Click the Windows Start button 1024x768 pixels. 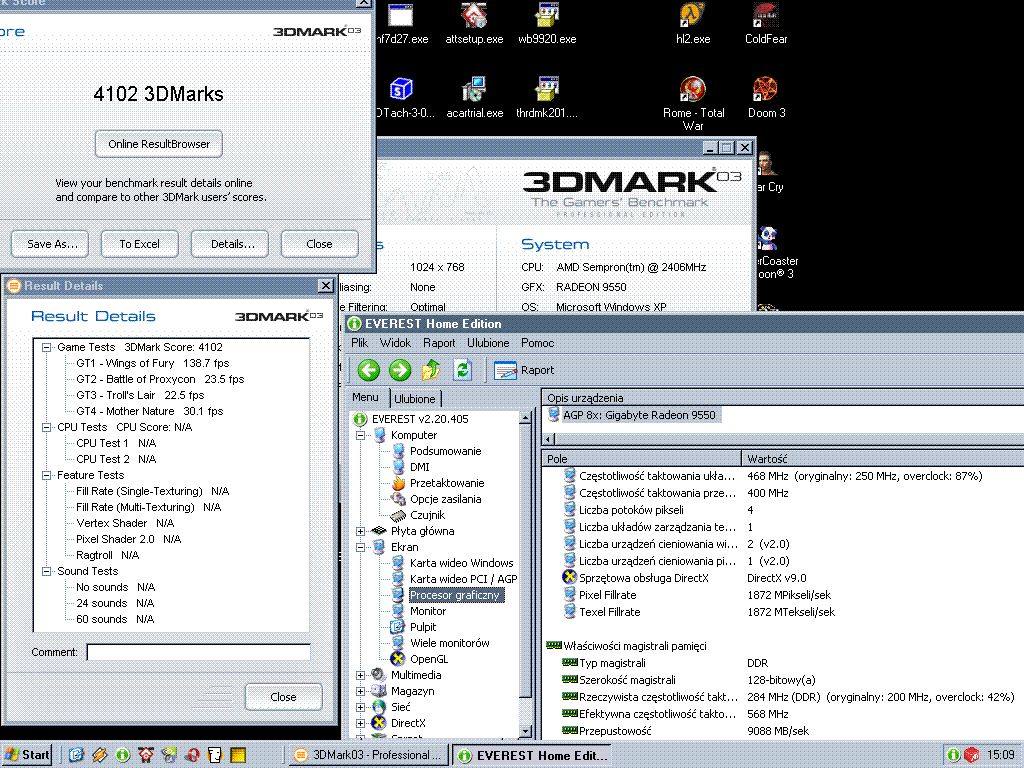pos(28,755)
